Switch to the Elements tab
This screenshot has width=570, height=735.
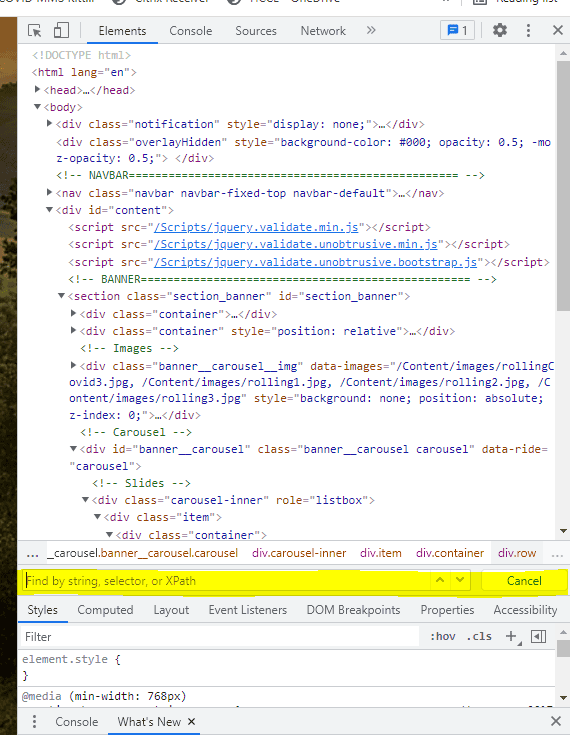click(x=122, y=31)
